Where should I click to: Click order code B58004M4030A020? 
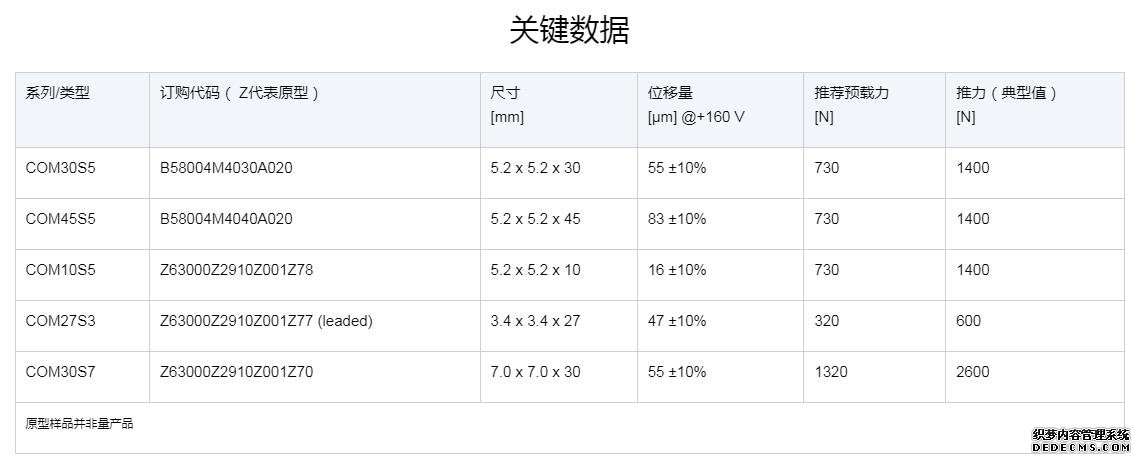pyautogui.click(x=226, y=168)
